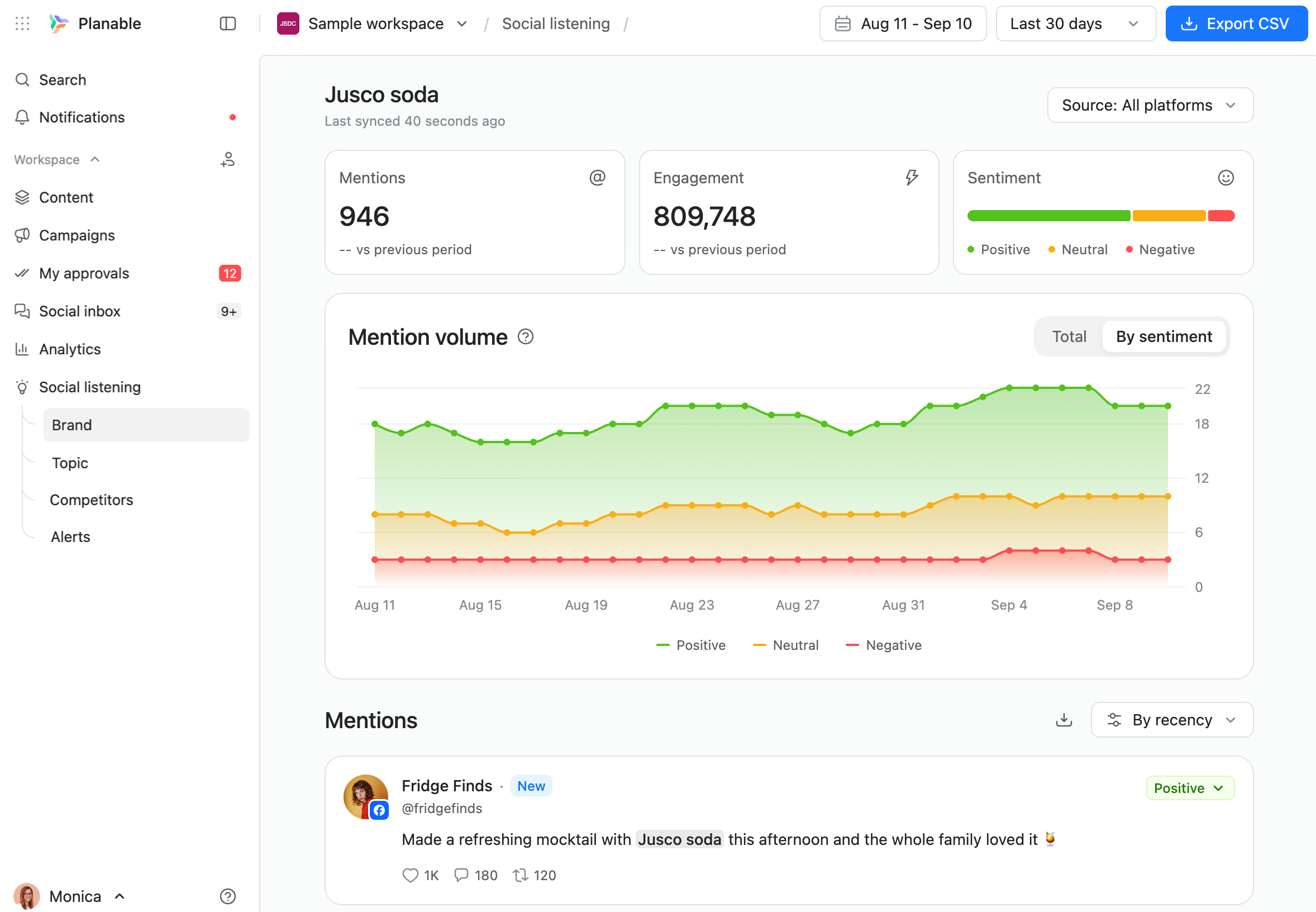The width and height of the screenshot is (1316, 912).
Task: Click the New tag on Fridge Finds mention
Action: pyautogui.click(x=531, y=786)
